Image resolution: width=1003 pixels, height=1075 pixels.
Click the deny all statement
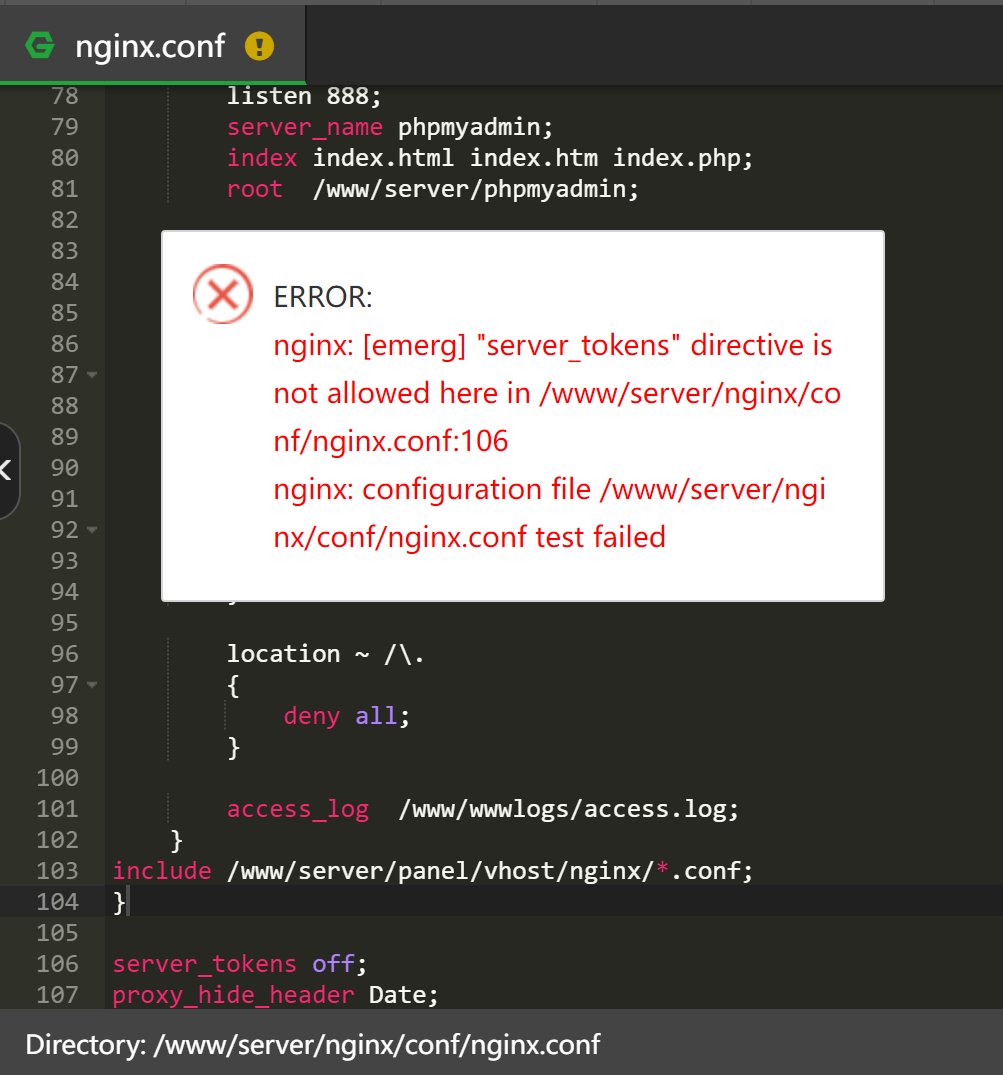click(x=346, y=716)
